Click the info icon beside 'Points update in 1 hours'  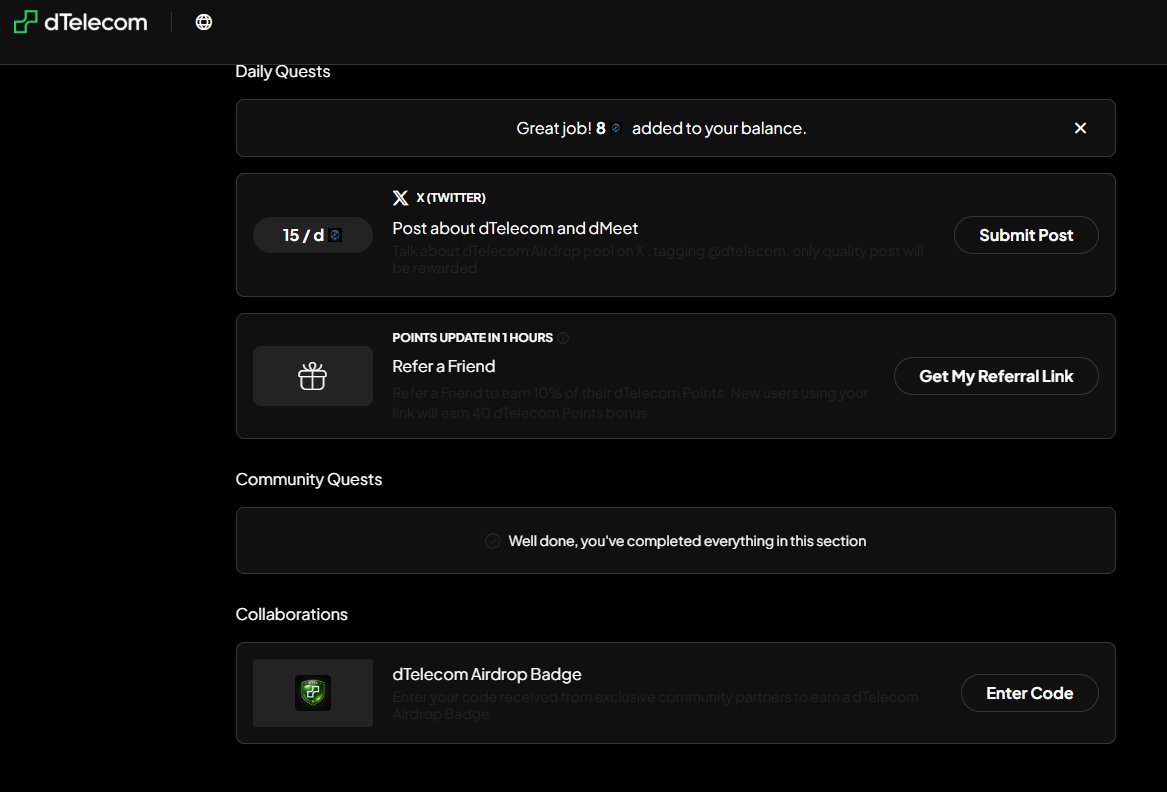point(563,338)
